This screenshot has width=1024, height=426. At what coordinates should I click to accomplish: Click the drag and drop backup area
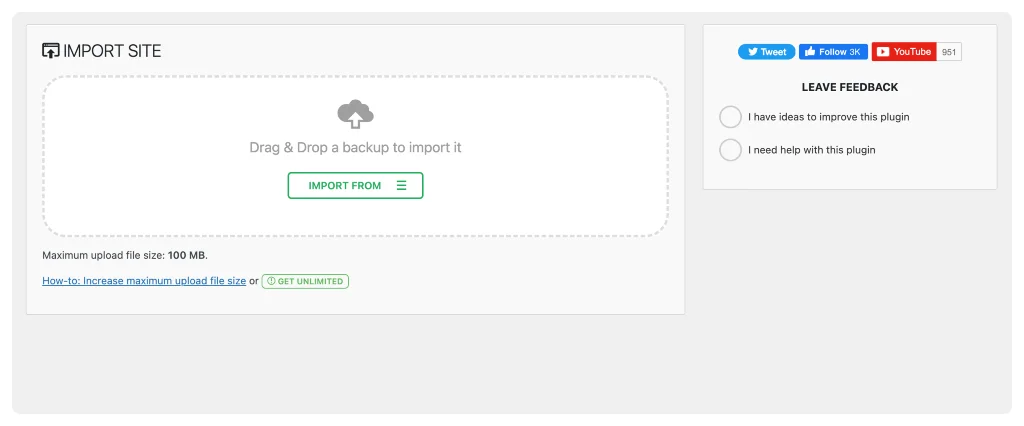355,156
